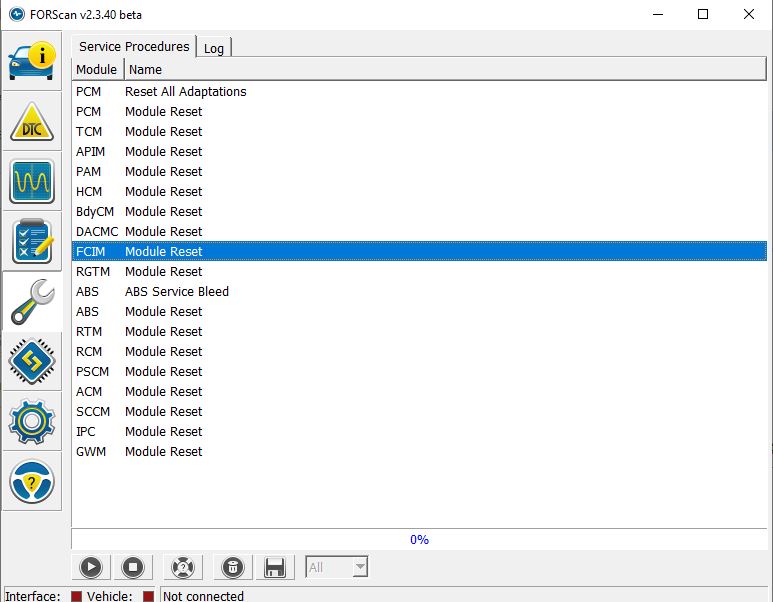Image resolution: width=773 pixels, height=602 pixels.
Task: Click the 0% progress bar
Action: [x=419, y=539]
